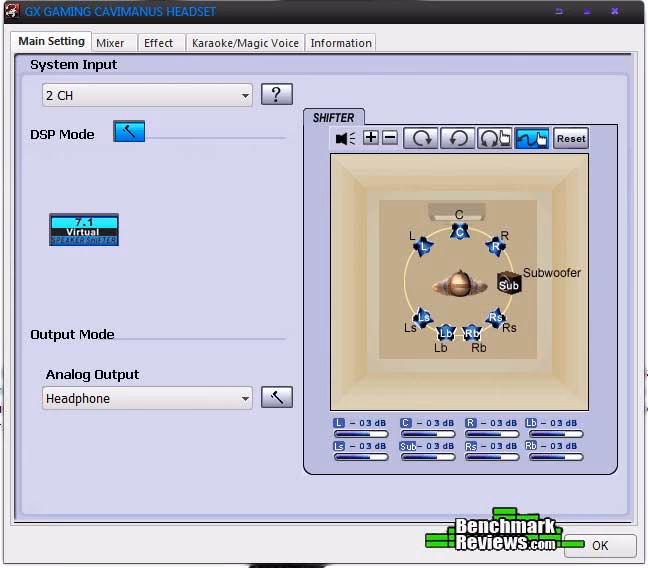
Task: Adjust the Rs channel dB slider
Action: coord(492,457)
